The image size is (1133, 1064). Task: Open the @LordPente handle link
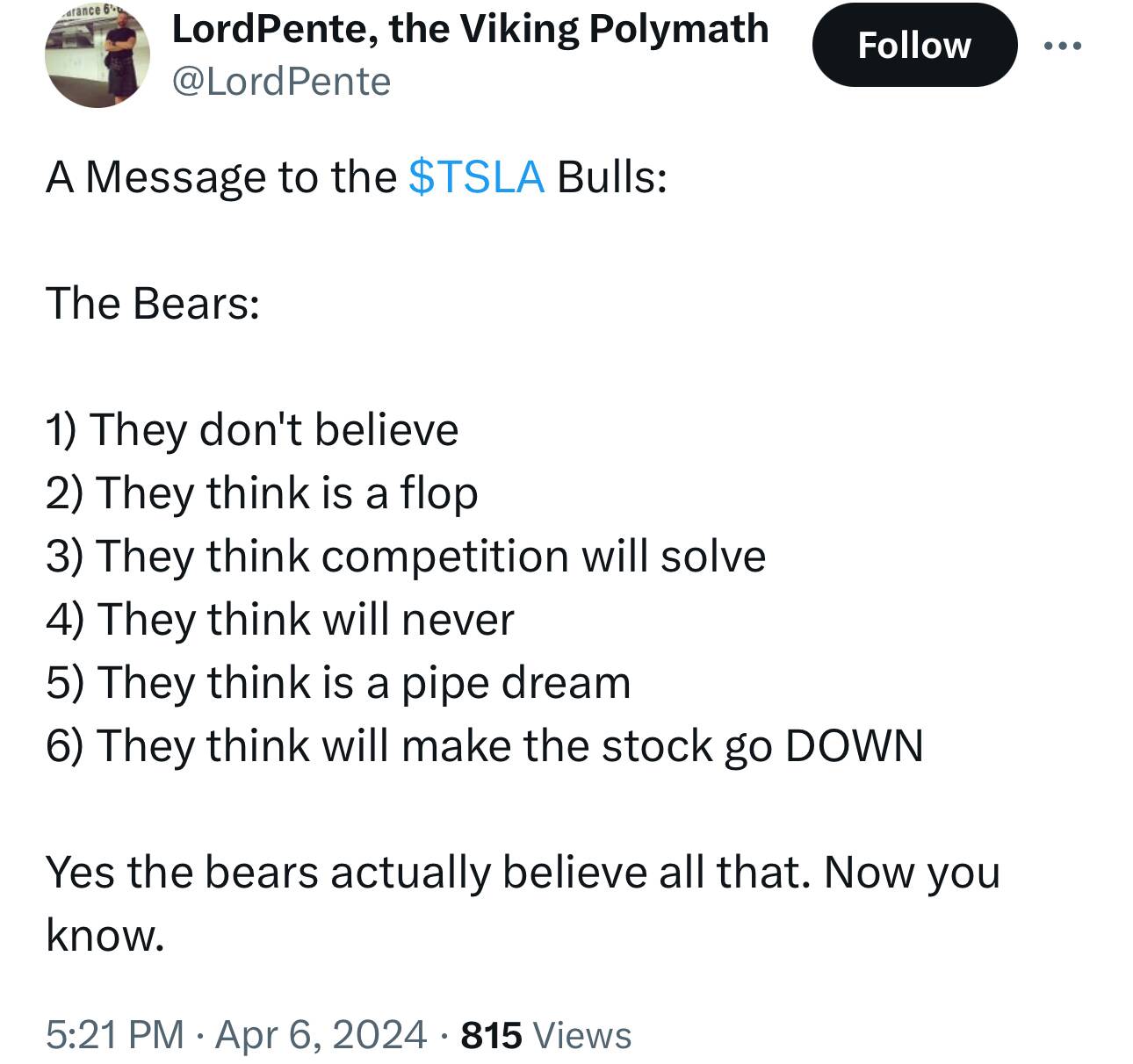coord(281,82)
